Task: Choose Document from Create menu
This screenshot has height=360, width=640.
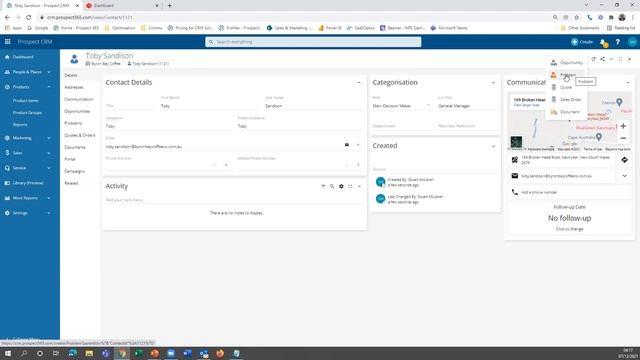Action: pos(567,111)
